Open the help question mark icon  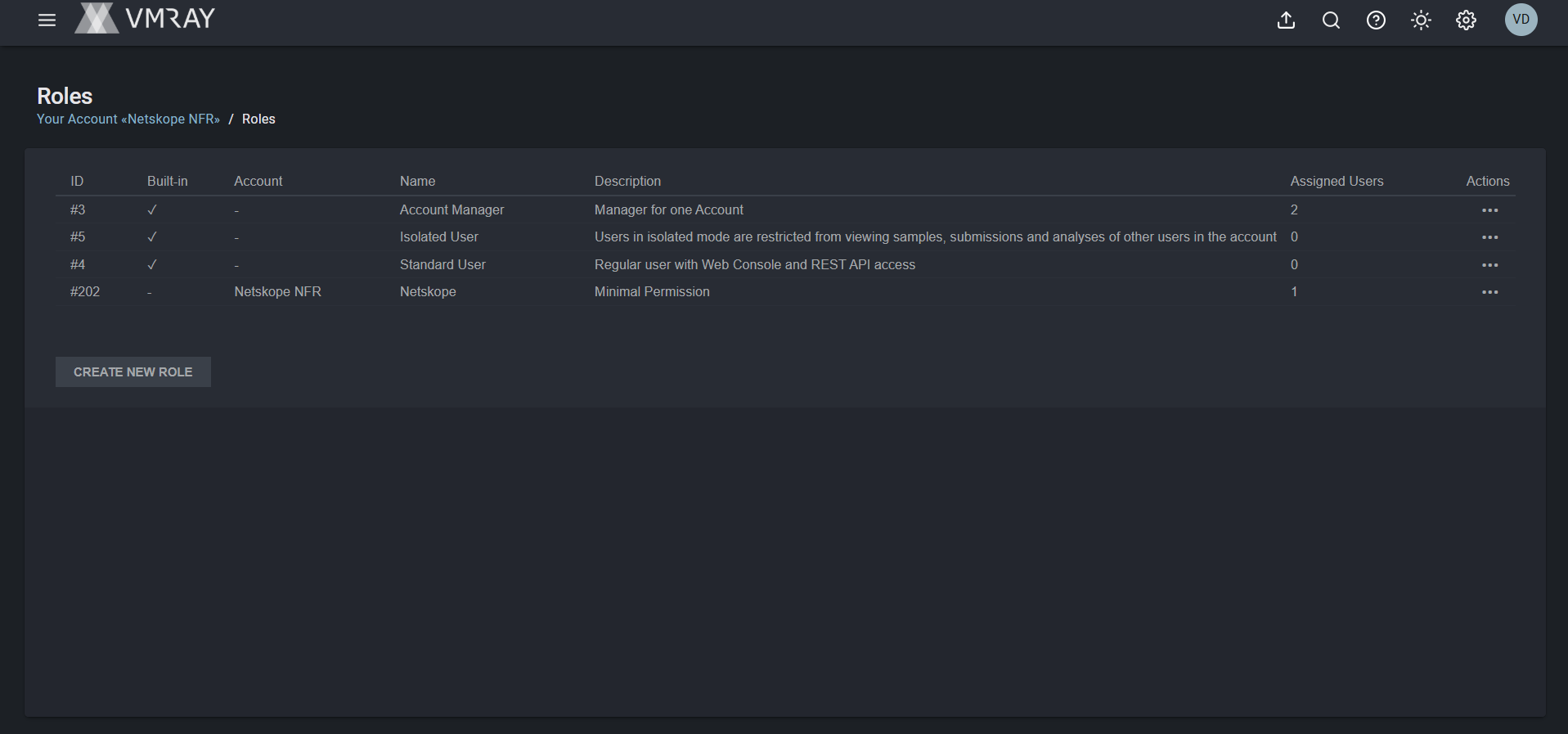[1376, 20]
